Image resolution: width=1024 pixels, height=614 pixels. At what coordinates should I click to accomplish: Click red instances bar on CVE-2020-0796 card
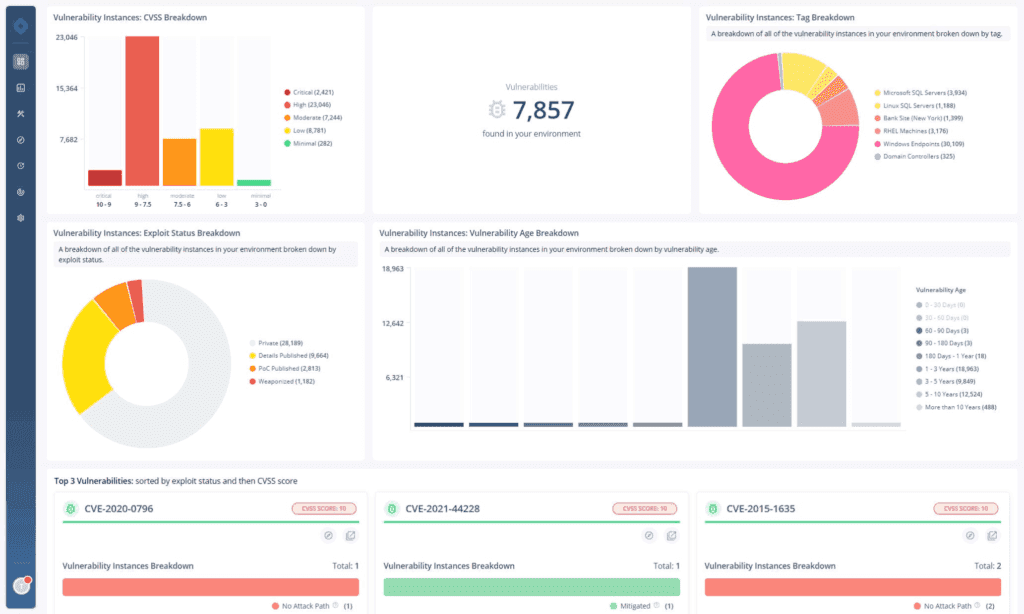click(210, 587)
